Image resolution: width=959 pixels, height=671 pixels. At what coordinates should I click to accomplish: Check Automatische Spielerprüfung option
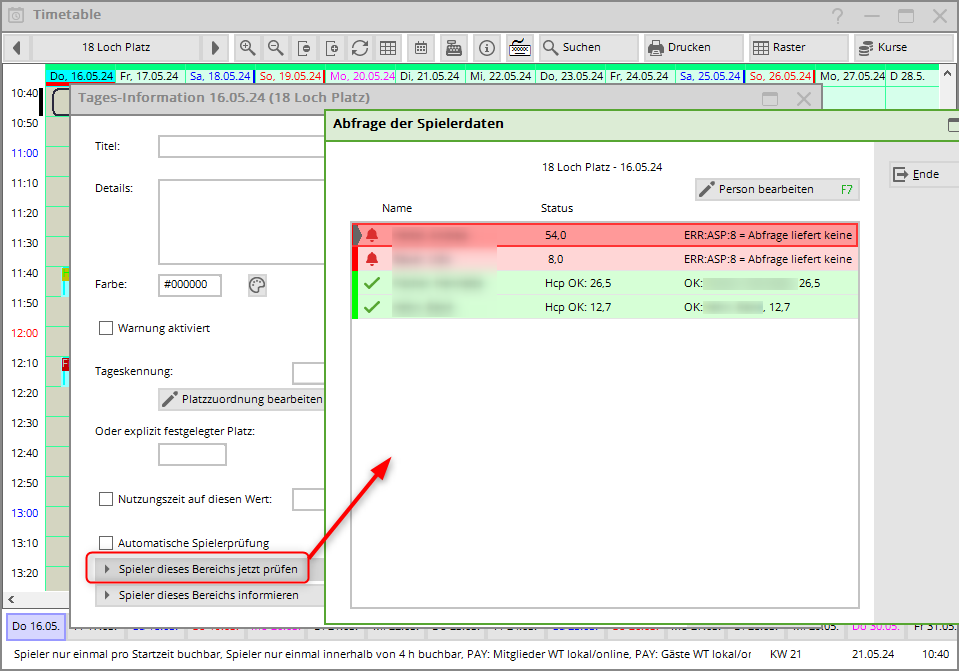pyautogui.click(x=106, y=543)
